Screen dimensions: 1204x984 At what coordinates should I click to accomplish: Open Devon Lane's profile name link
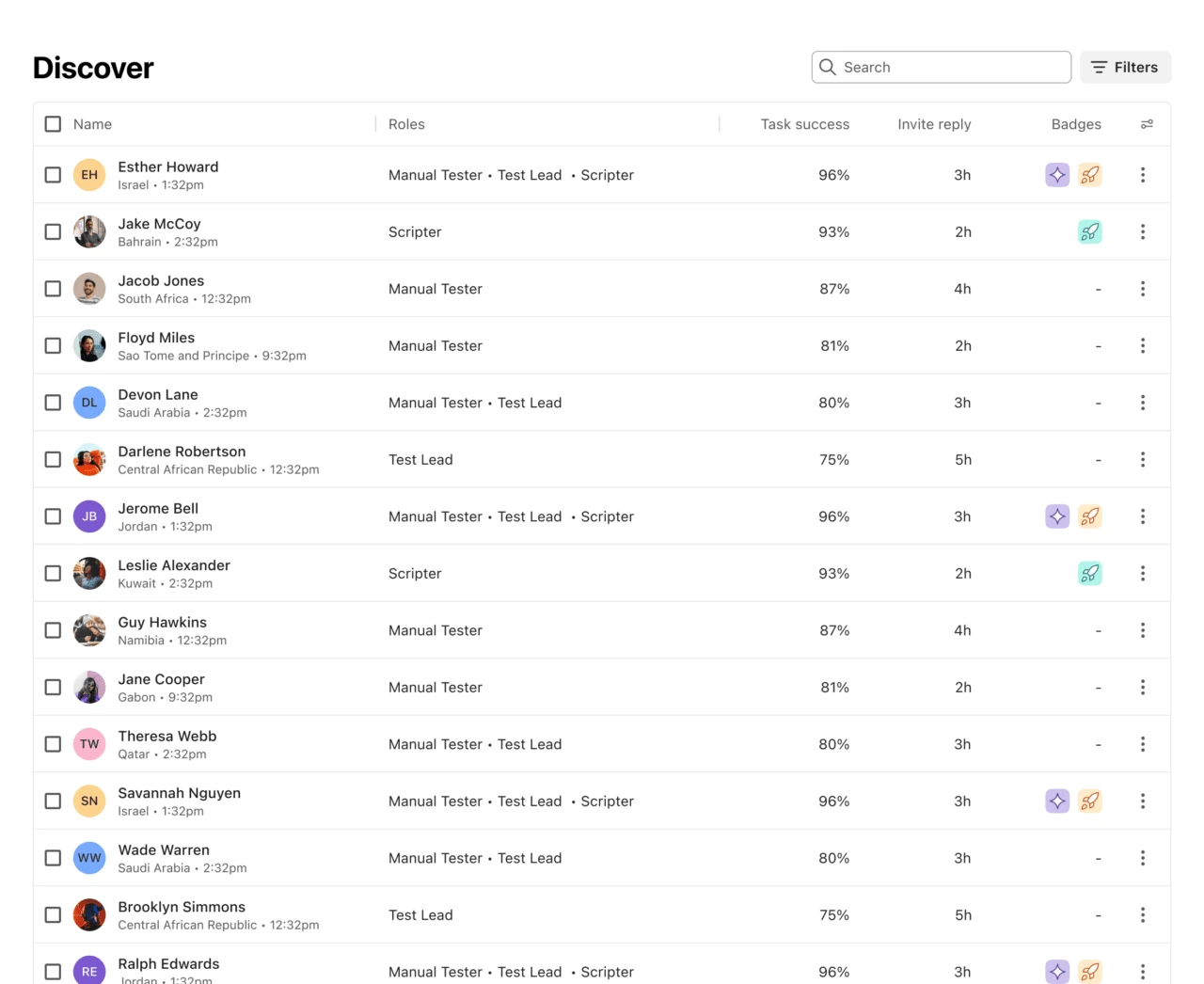click(x=158, y=394)
